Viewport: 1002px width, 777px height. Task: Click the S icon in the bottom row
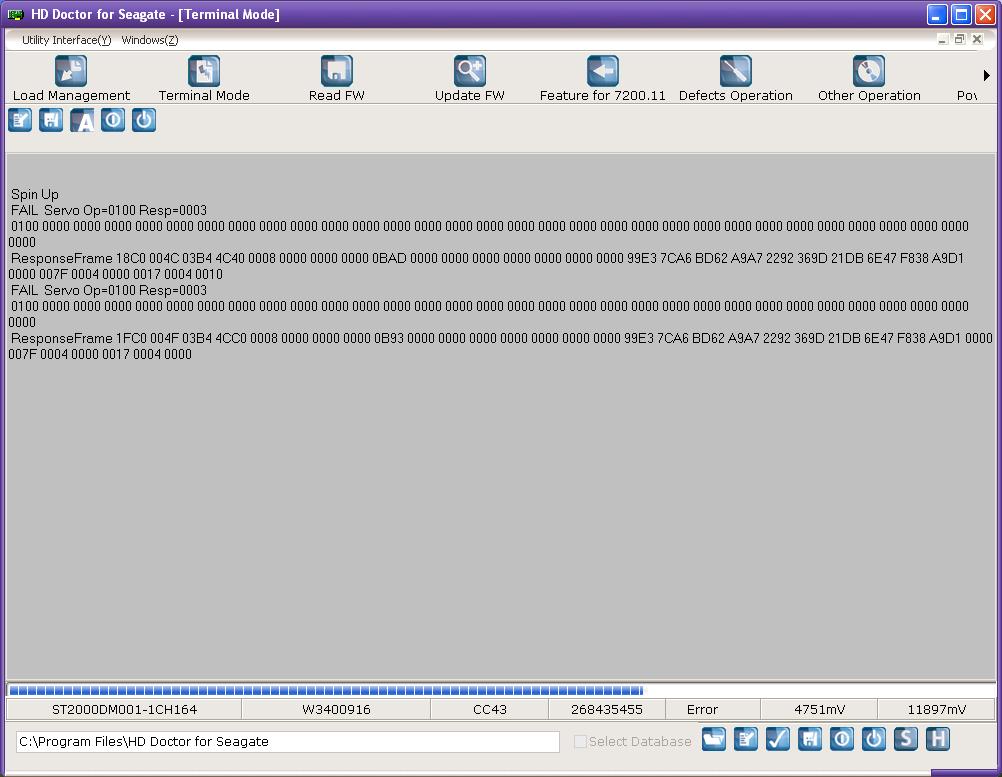click(x=906, y=739)
